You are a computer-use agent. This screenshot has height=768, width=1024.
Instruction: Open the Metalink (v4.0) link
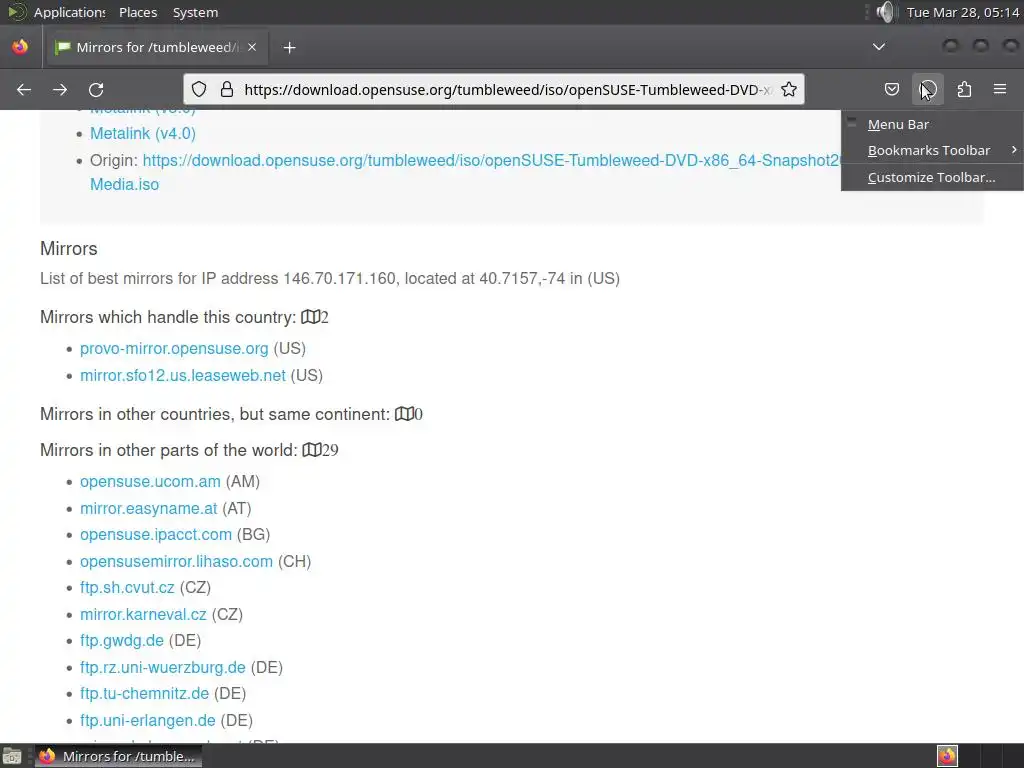click(142, 133)
